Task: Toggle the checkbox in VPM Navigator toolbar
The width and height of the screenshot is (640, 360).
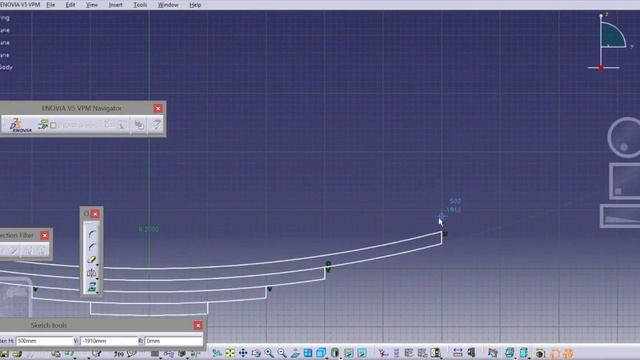Action: tap(53, 125)
